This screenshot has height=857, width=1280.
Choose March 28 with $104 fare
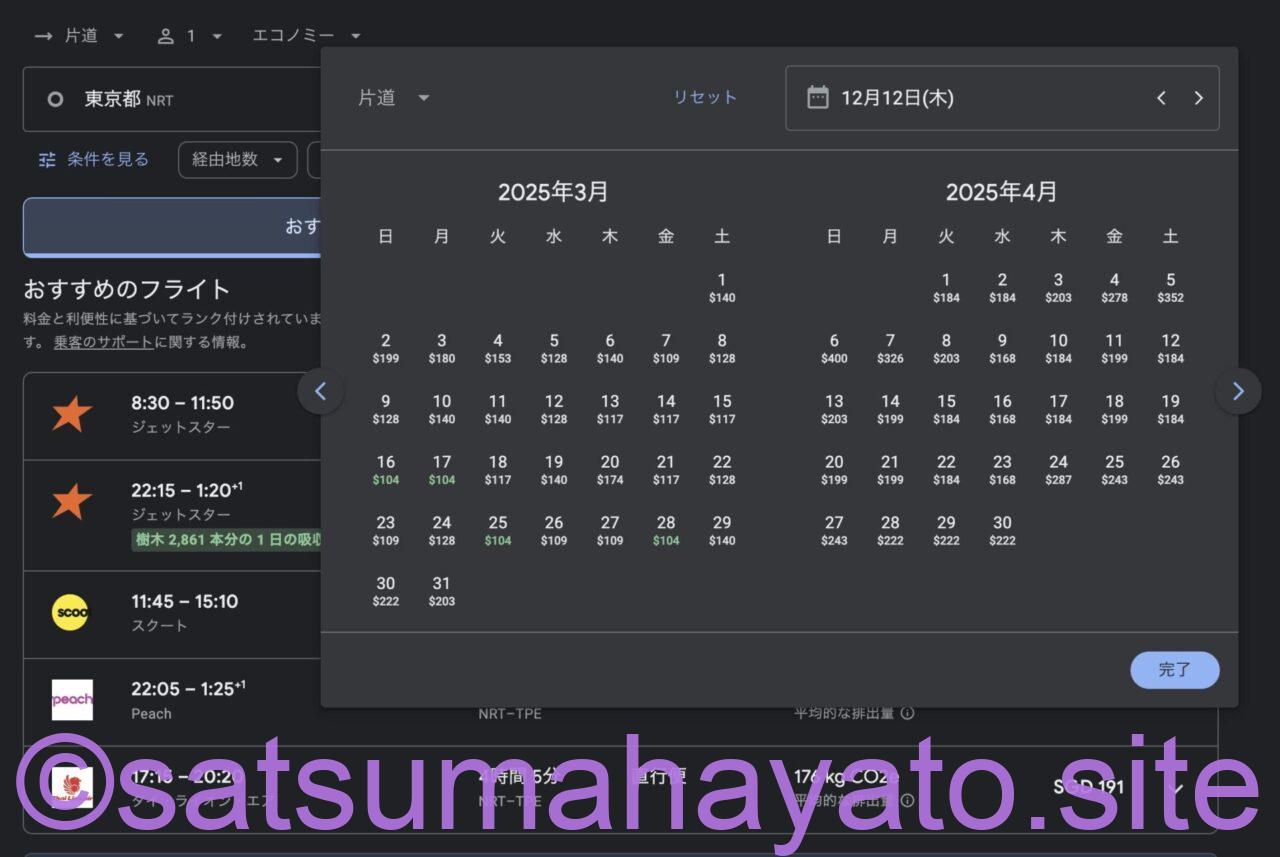(666, 530)
